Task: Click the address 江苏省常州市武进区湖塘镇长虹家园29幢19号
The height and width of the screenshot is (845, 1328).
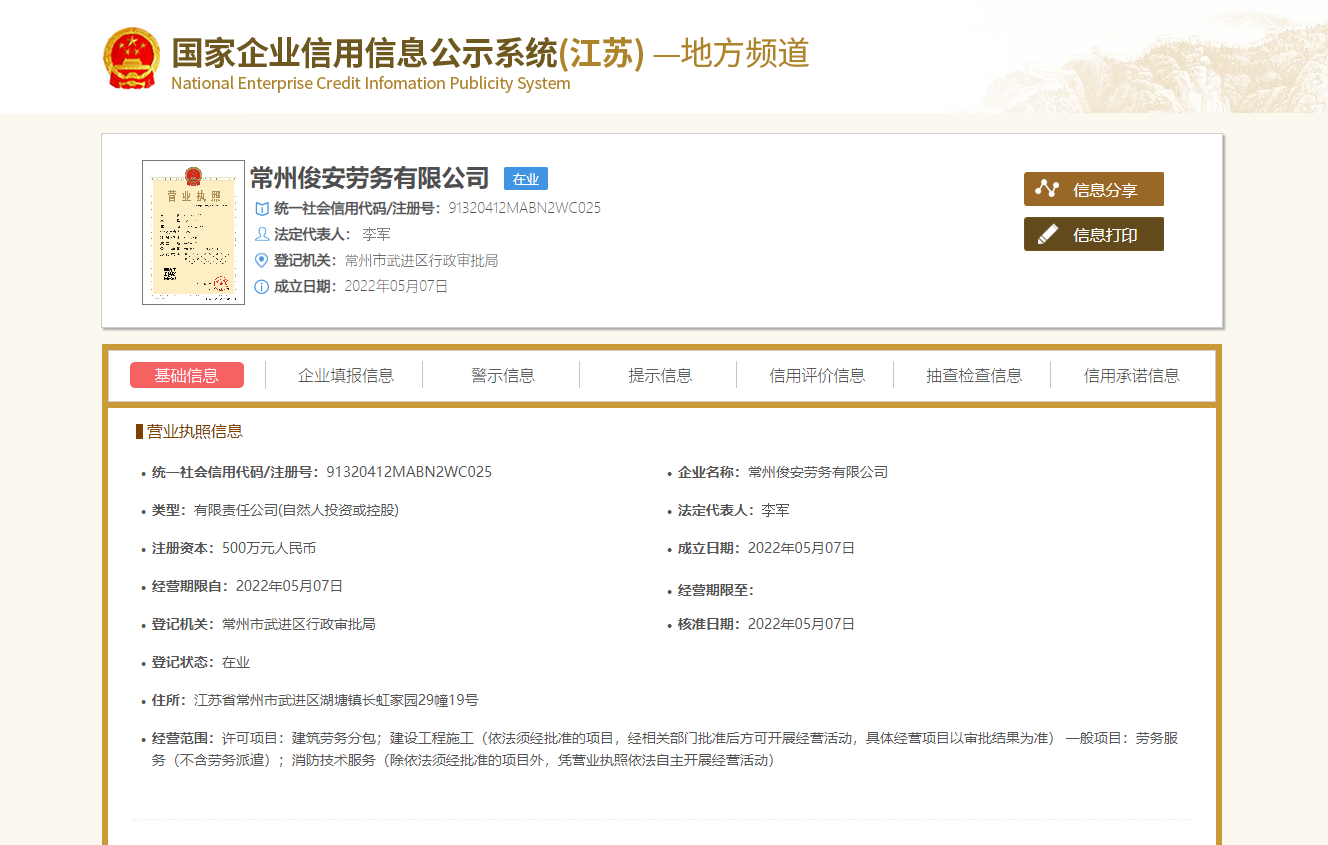Action: pos(336,700)
